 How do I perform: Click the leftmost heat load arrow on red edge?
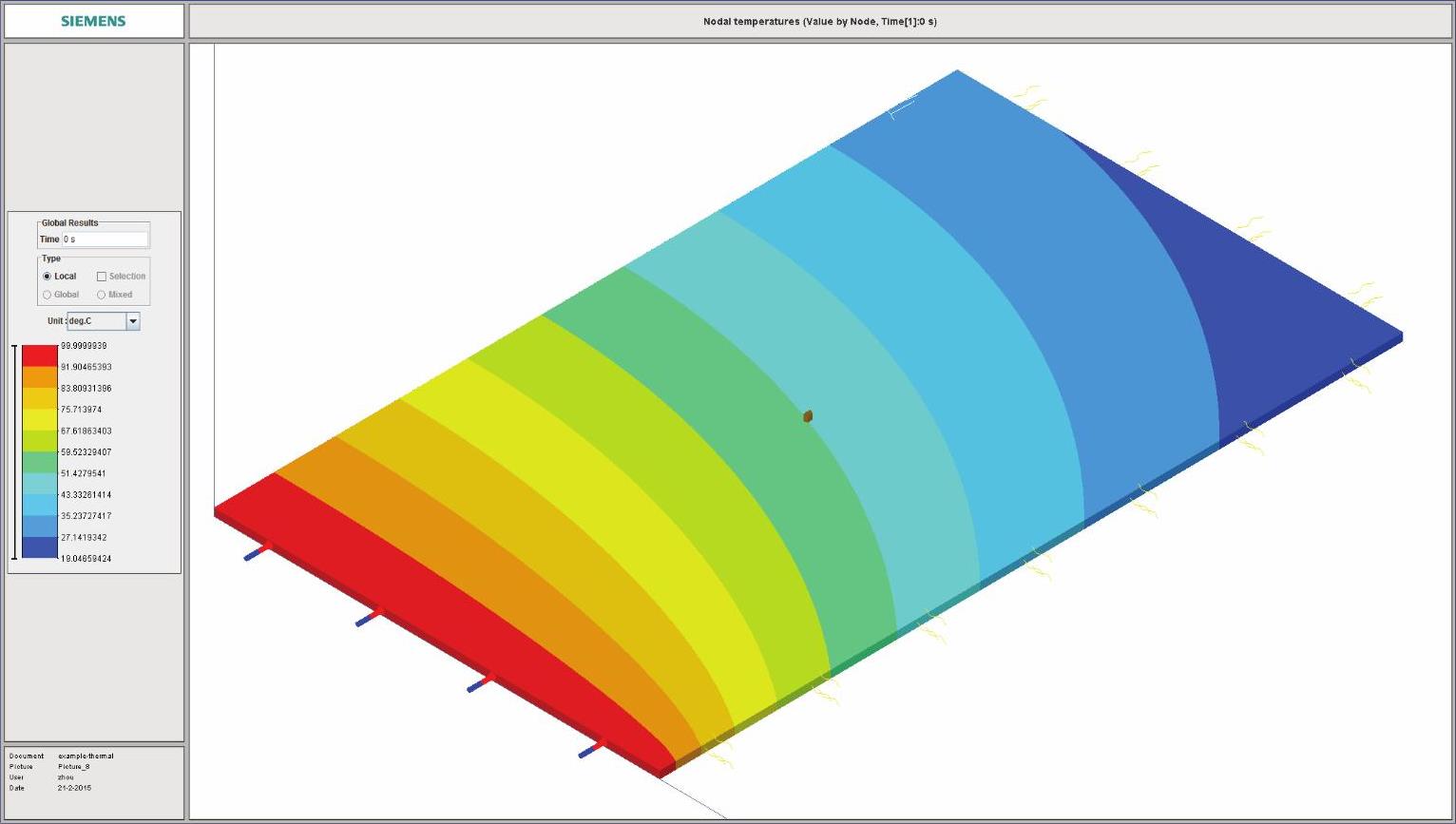(258, 551)
